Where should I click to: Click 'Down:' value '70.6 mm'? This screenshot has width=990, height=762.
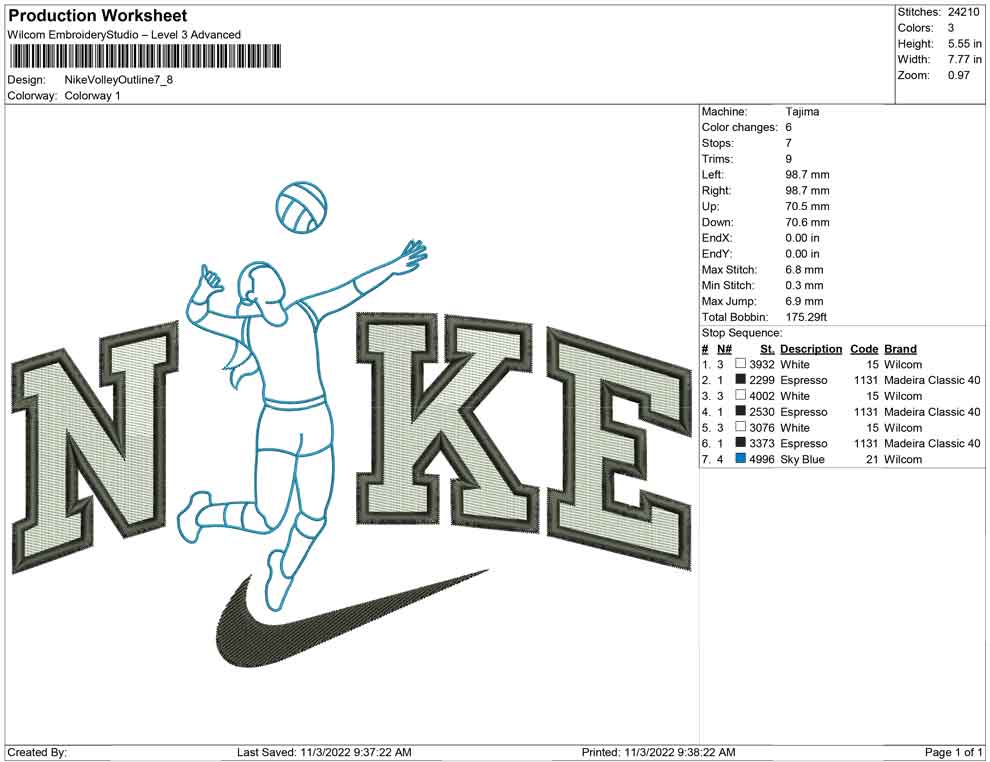coord(808,222)
